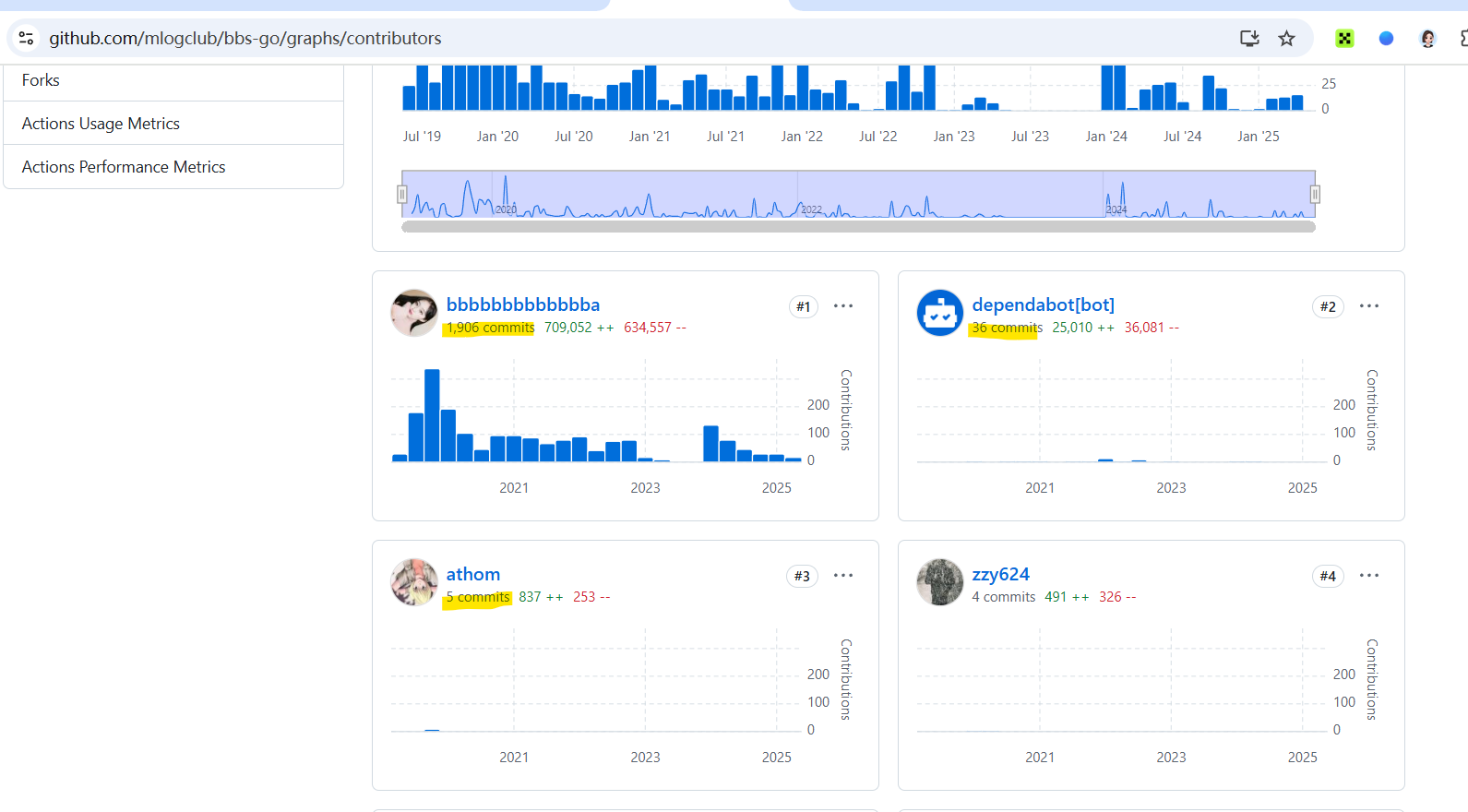Bookmark this page with the star icon
1468x812 pixels.
pos(1286,38)
